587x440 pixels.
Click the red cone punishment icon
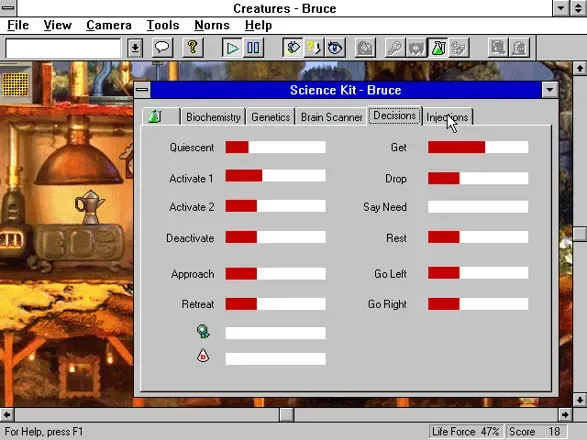click(203, 355)
